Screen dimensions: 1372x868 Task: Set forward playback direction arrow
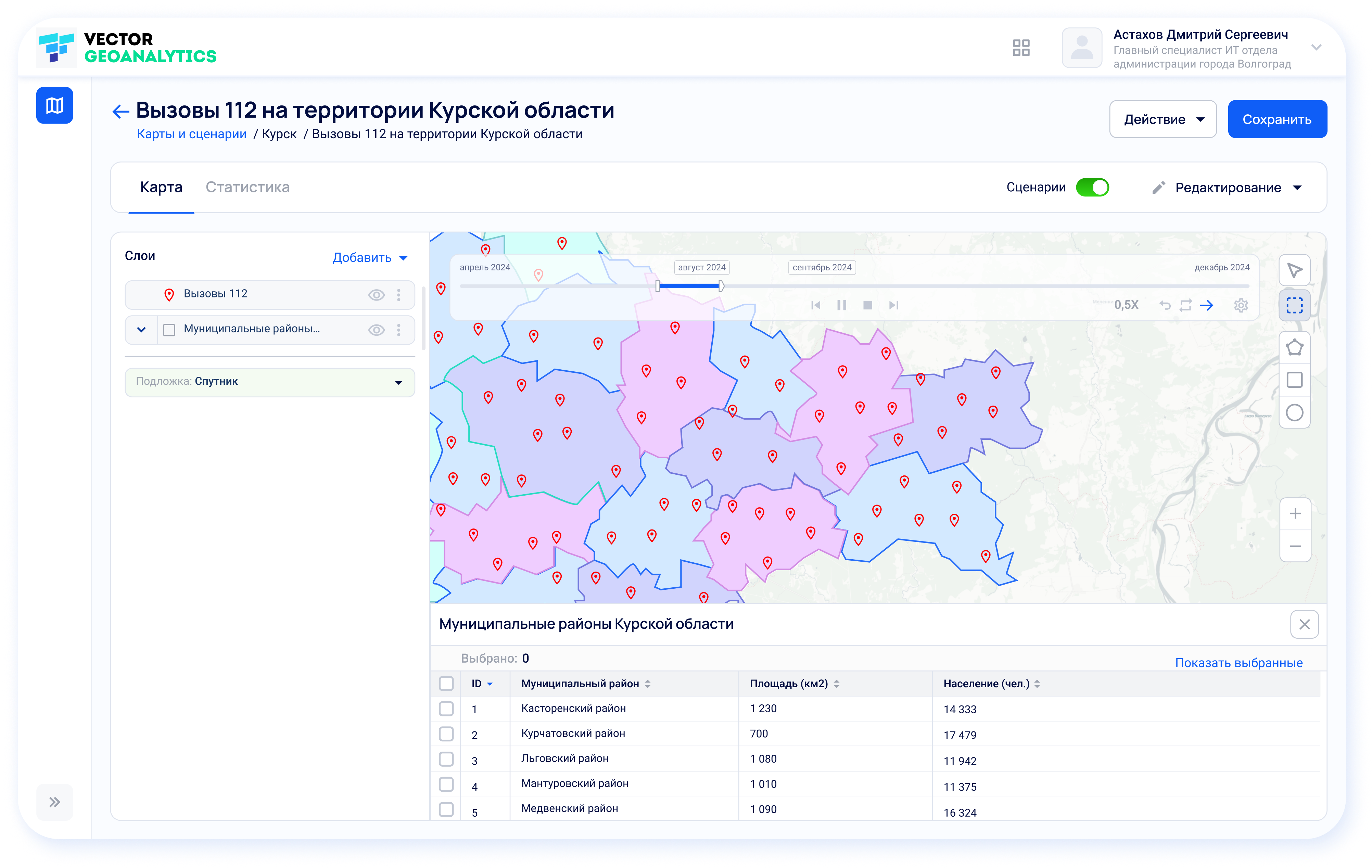coord(1207,305)
